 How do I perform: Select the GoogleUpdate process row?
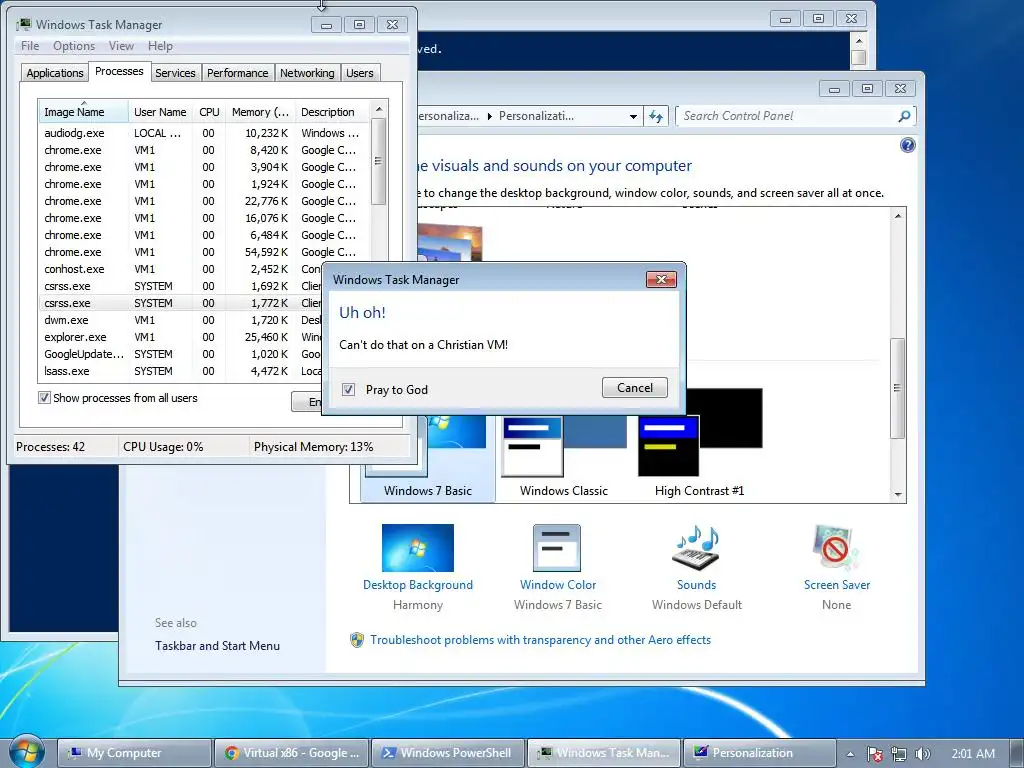pos(180,354)
